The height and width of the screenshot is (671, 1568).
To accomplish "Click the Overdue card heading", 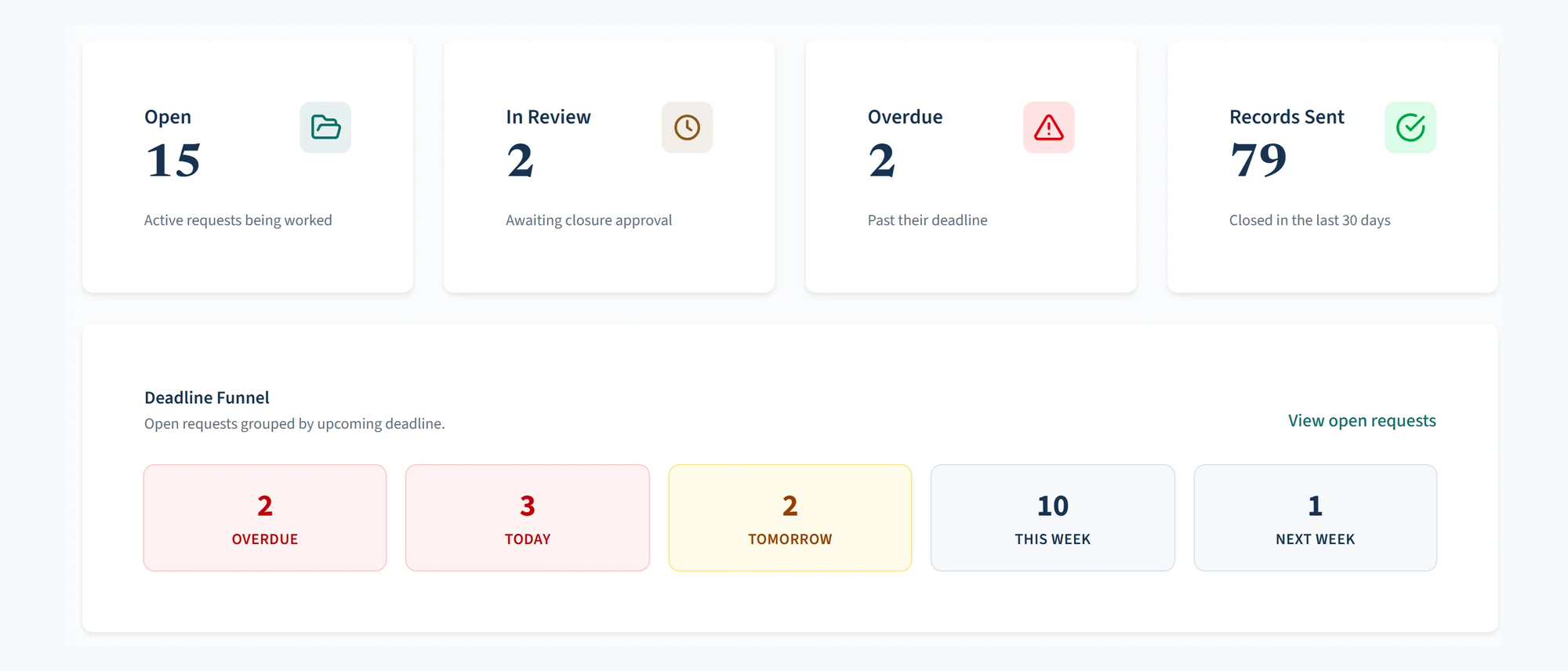I will click(x=905, y=117).
